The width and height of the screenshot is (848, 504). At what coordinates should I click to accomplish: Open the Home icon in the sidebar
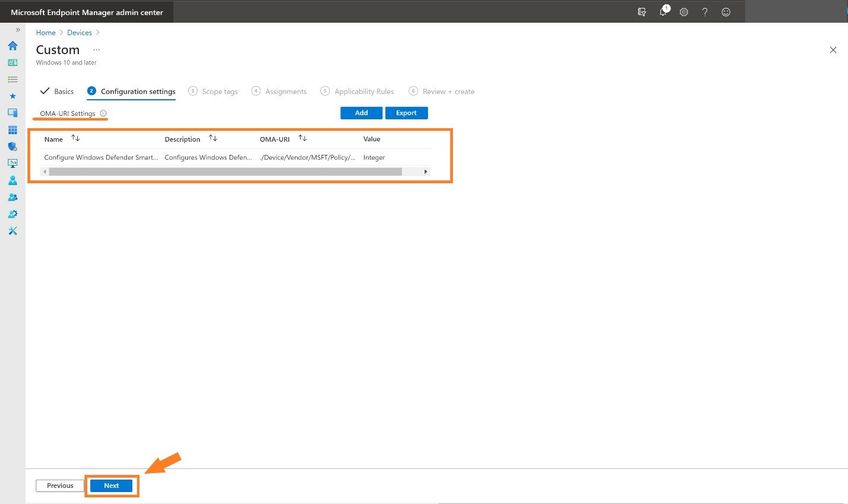click(x=12, y=45)
